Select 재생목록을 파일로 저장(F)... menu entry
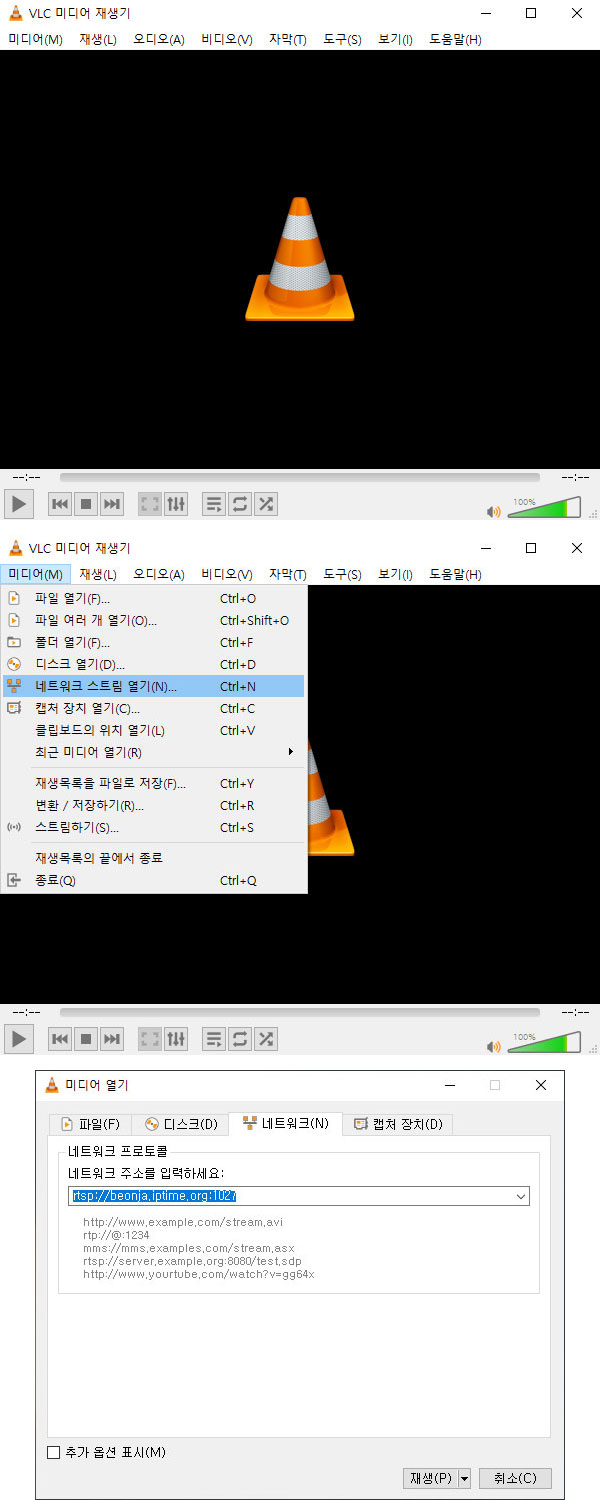 coord(154,784)
